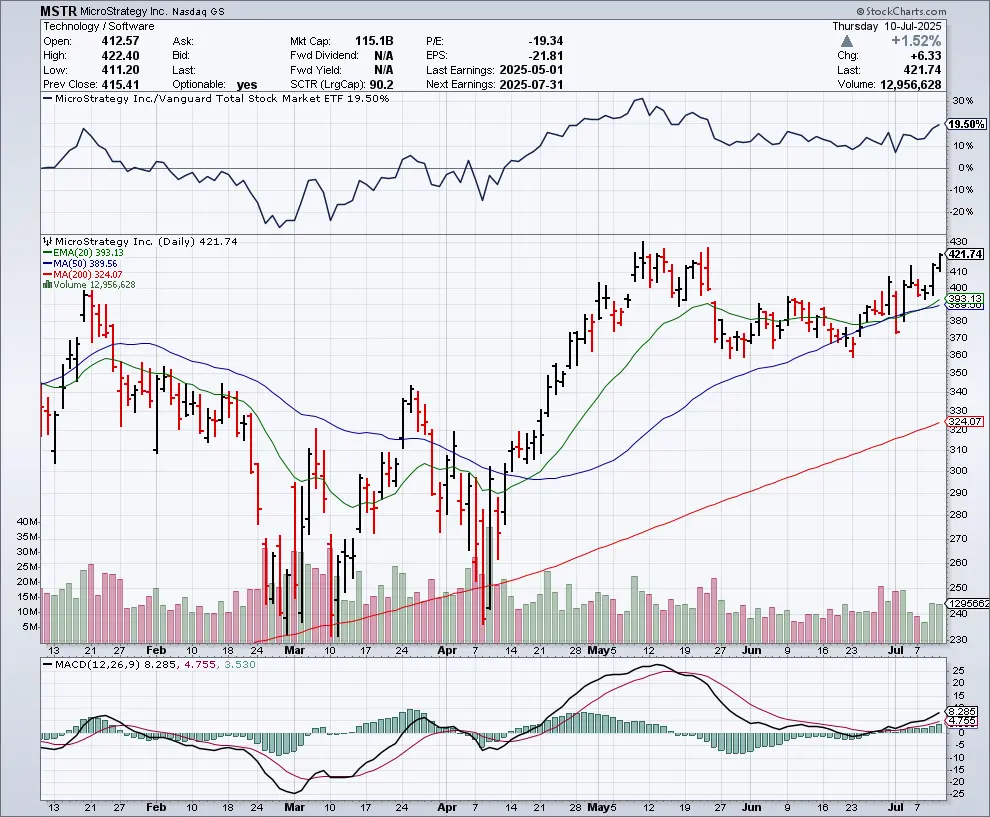990x817 pixels.
Task: Click the 4.755 signal value in the MACD legend
Action: (x=200, y=664)
